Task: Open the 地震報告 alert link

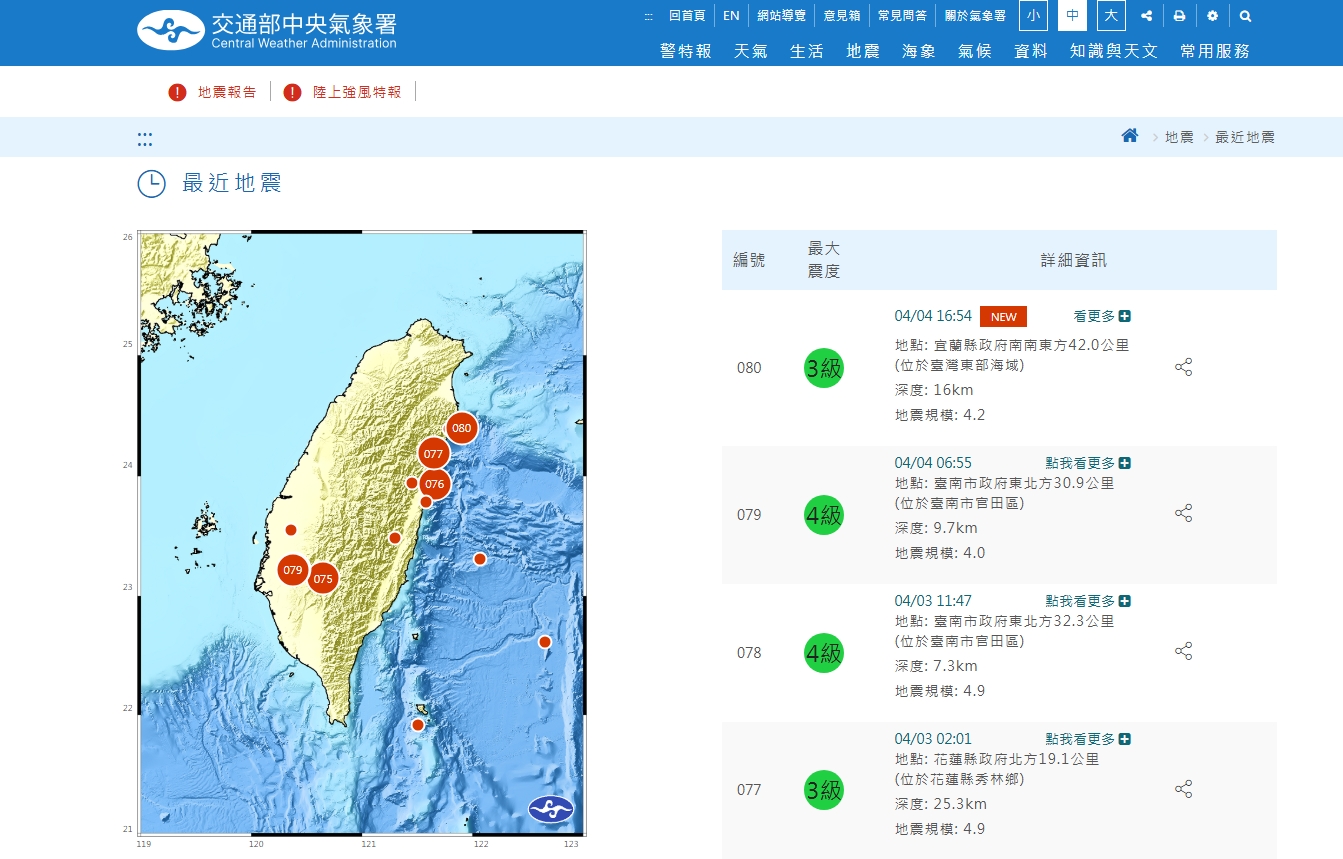Action: point(226,92)
